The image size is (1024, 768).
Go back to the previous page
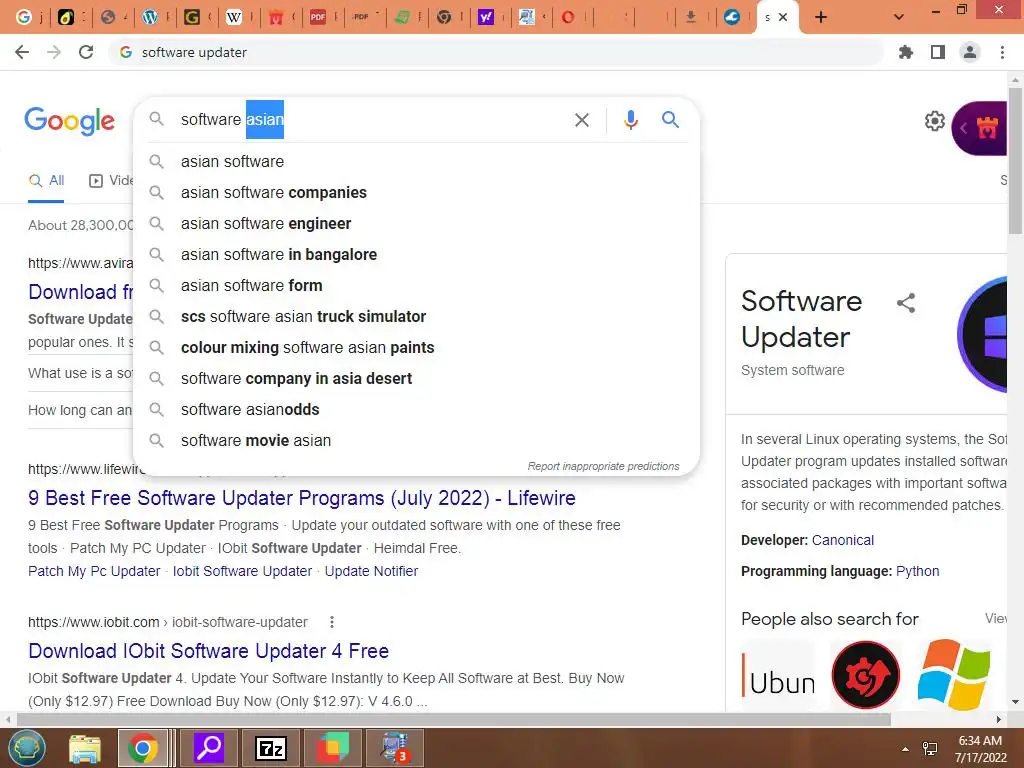(22, 52)
